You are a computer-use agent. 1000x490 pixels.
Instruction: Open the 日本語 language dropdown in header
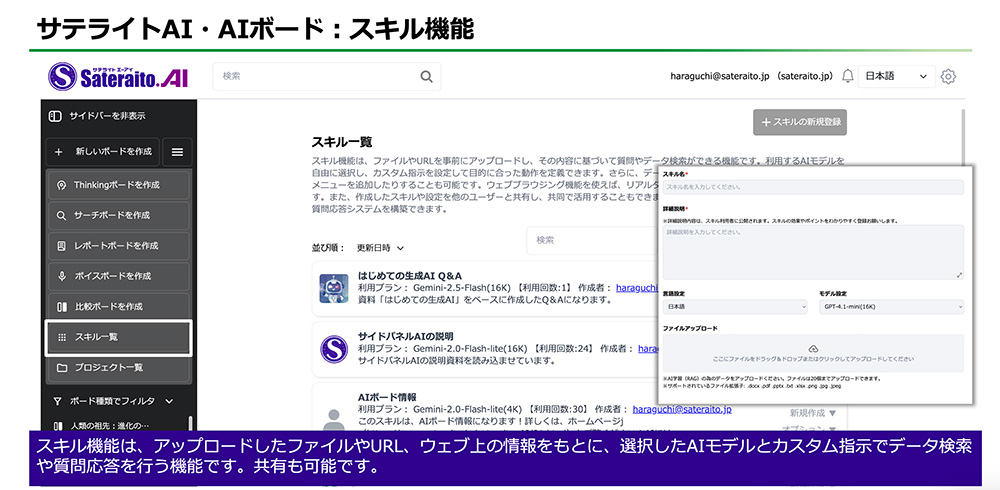coord(897,77)
